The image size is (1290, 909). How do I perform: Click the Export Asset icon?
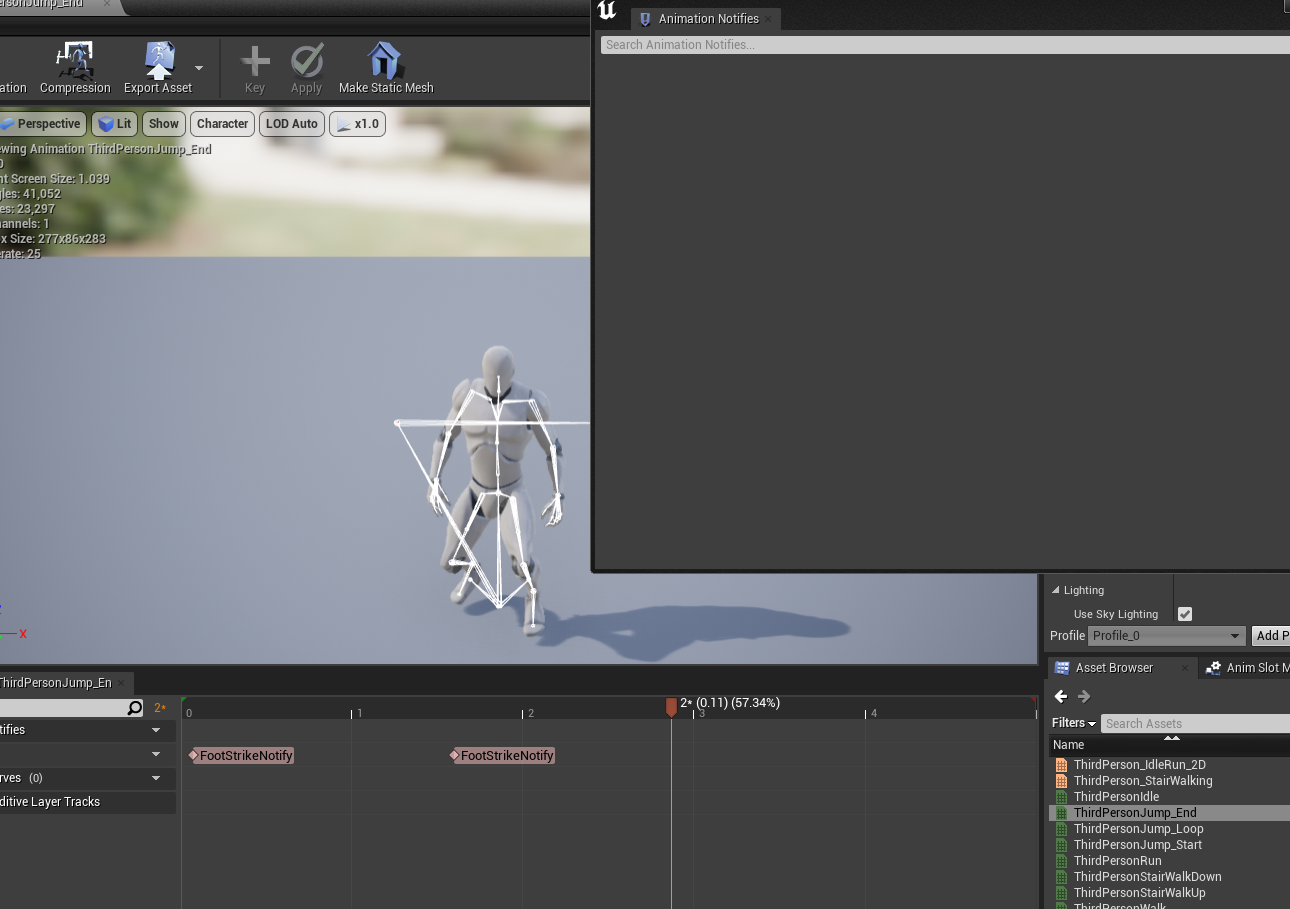tap(158, 62)
